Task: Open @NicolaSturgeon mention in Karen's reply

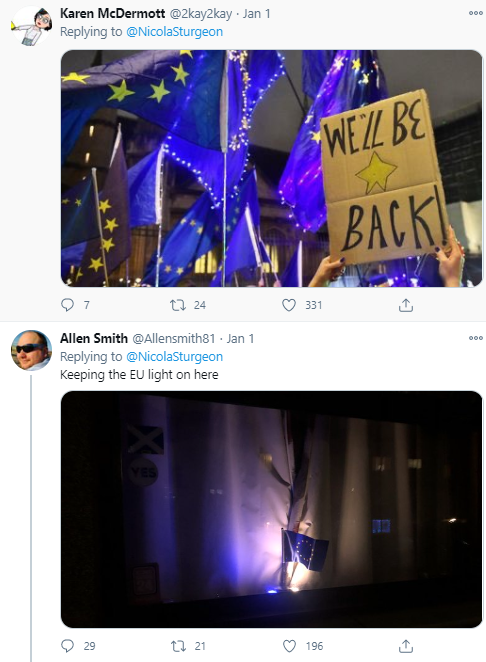Action: pyautogui.click(x=174, y=32)
